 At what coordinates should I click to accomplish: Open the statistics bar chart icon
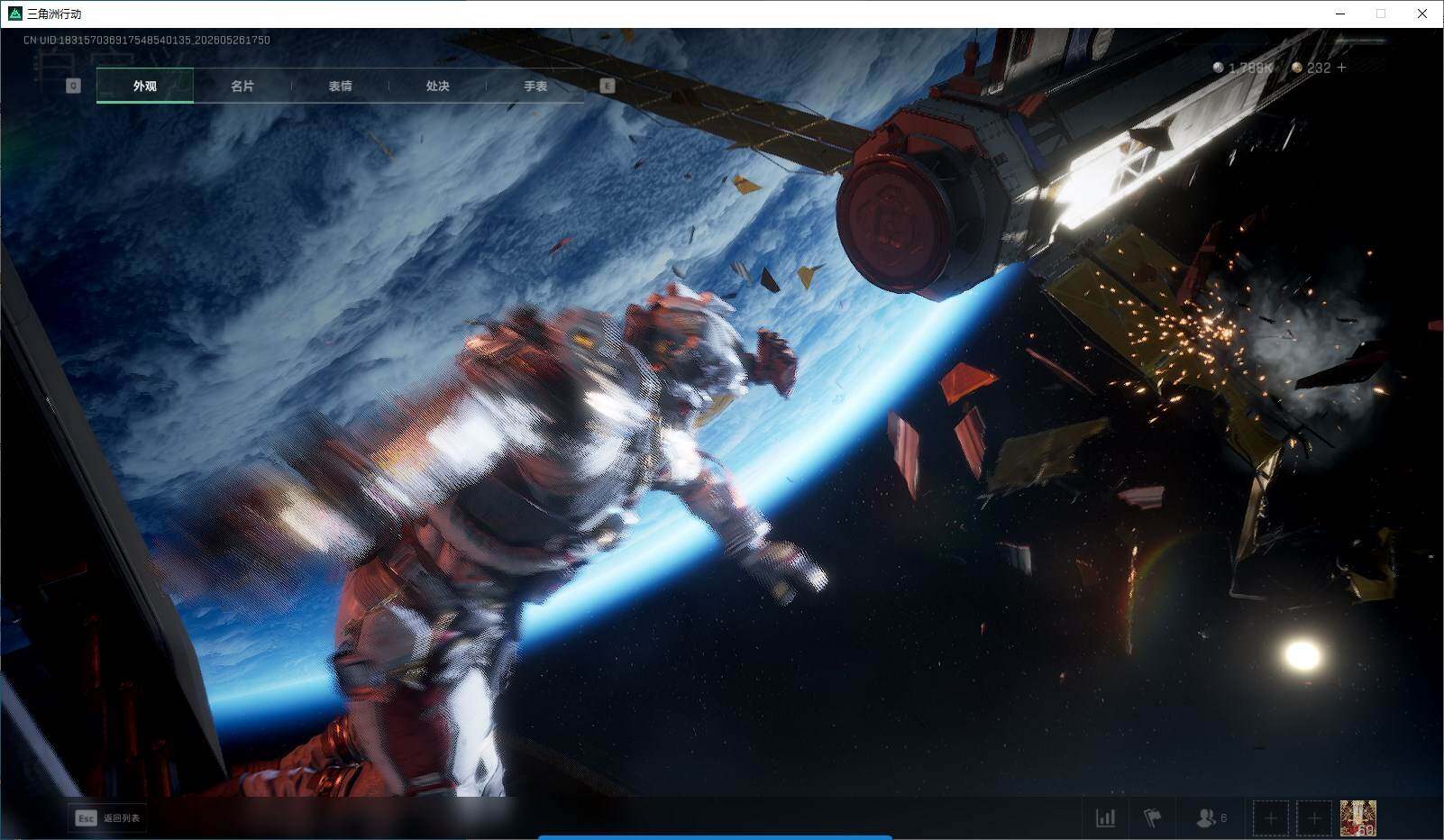click(x=1105, y=818)
